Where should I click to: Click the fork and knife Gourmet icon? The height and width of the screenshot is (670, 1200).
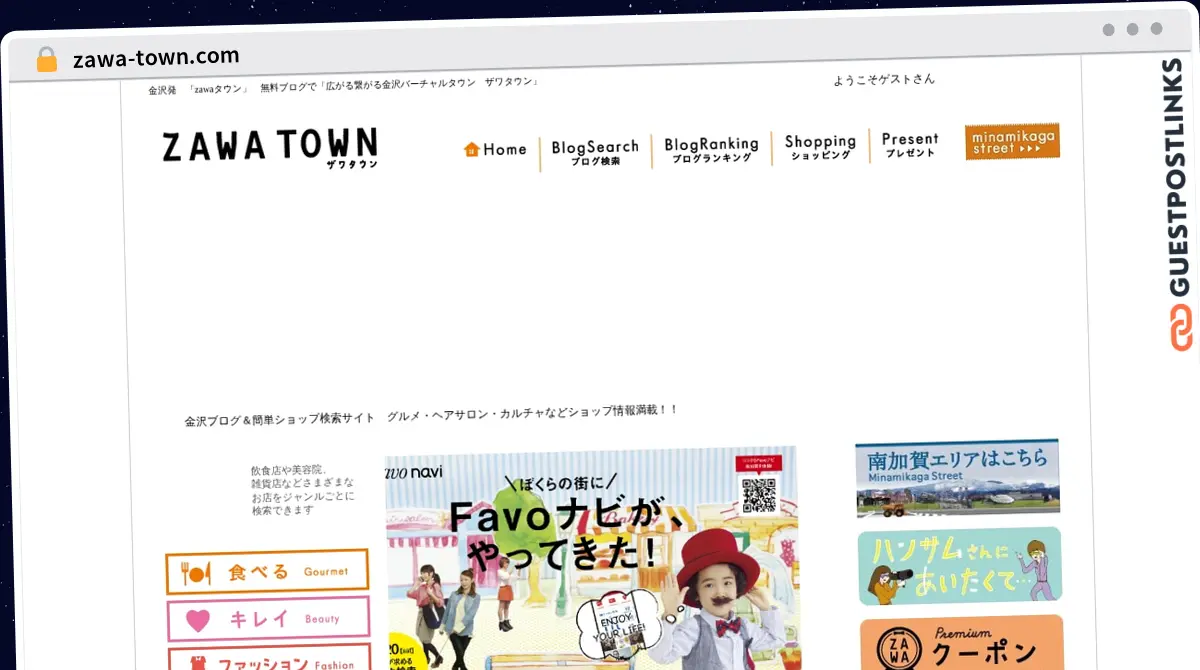(x=196, y=572)
